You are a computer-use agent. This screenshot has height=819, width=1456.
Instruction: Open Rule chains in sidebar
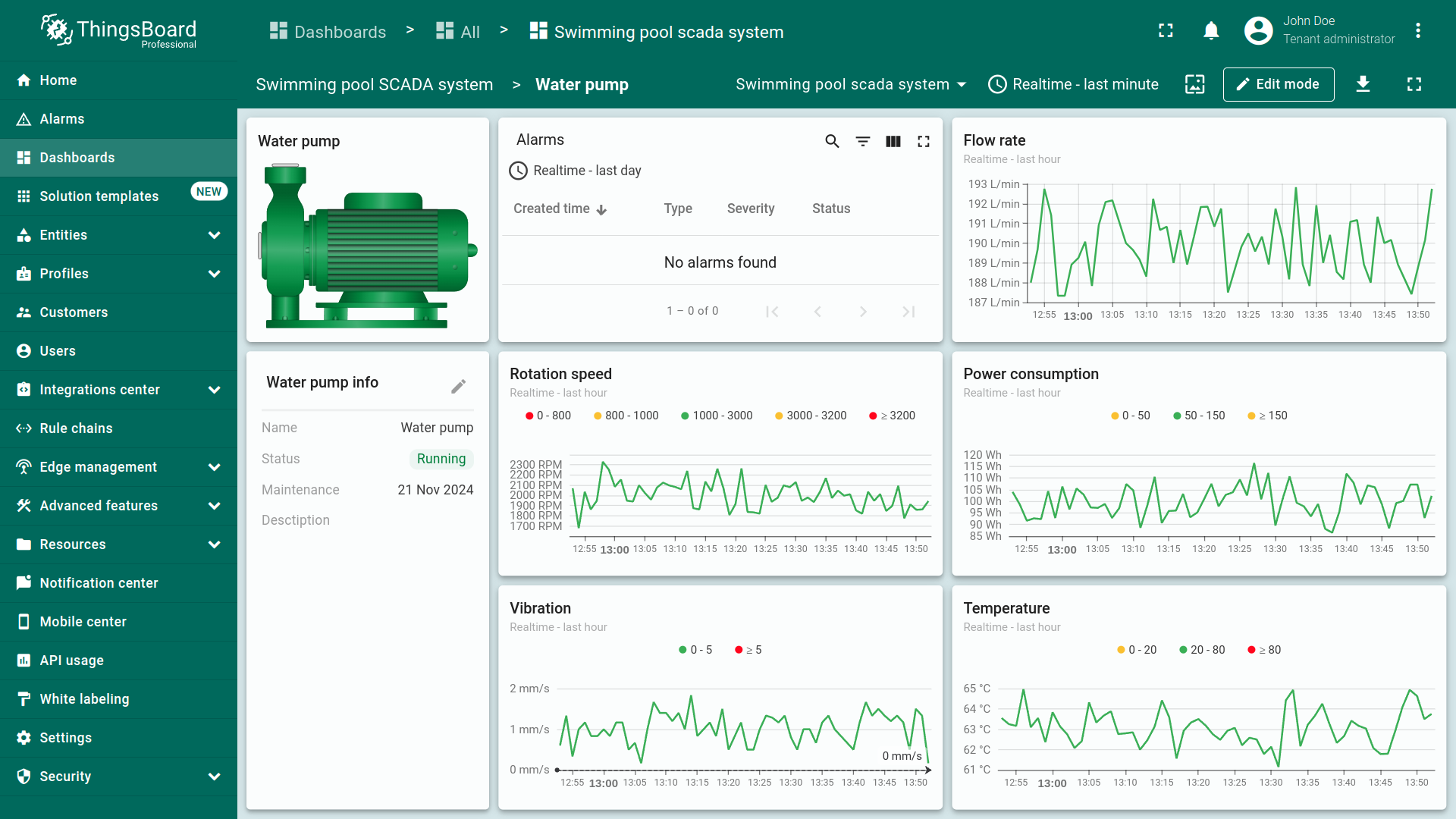point(76,428)
